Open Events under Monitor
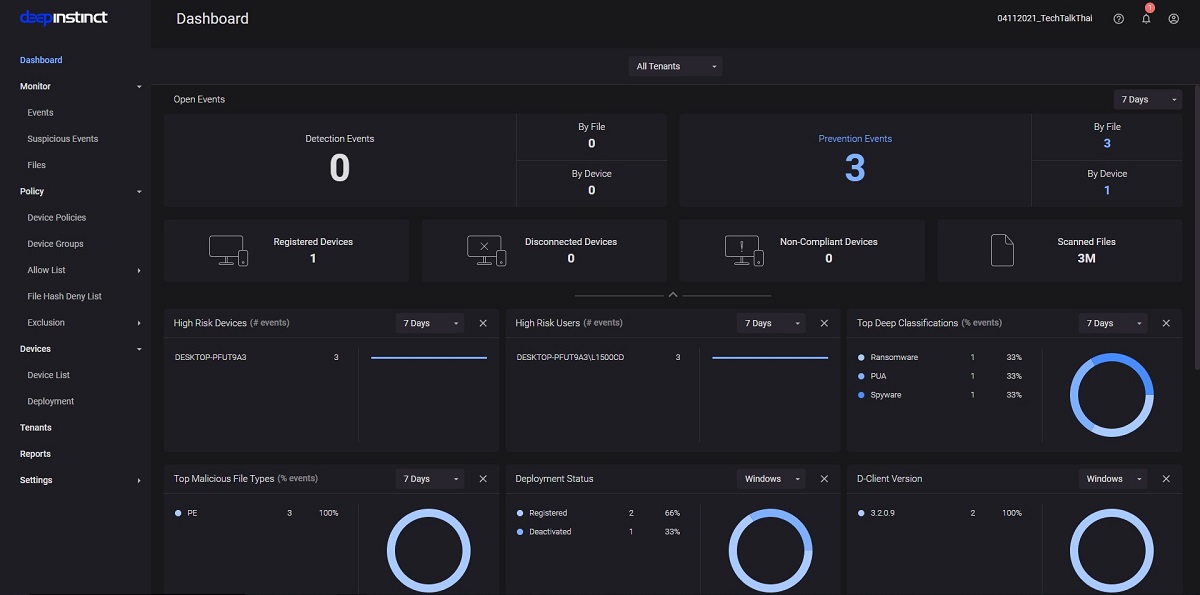 tap(41, 113)
